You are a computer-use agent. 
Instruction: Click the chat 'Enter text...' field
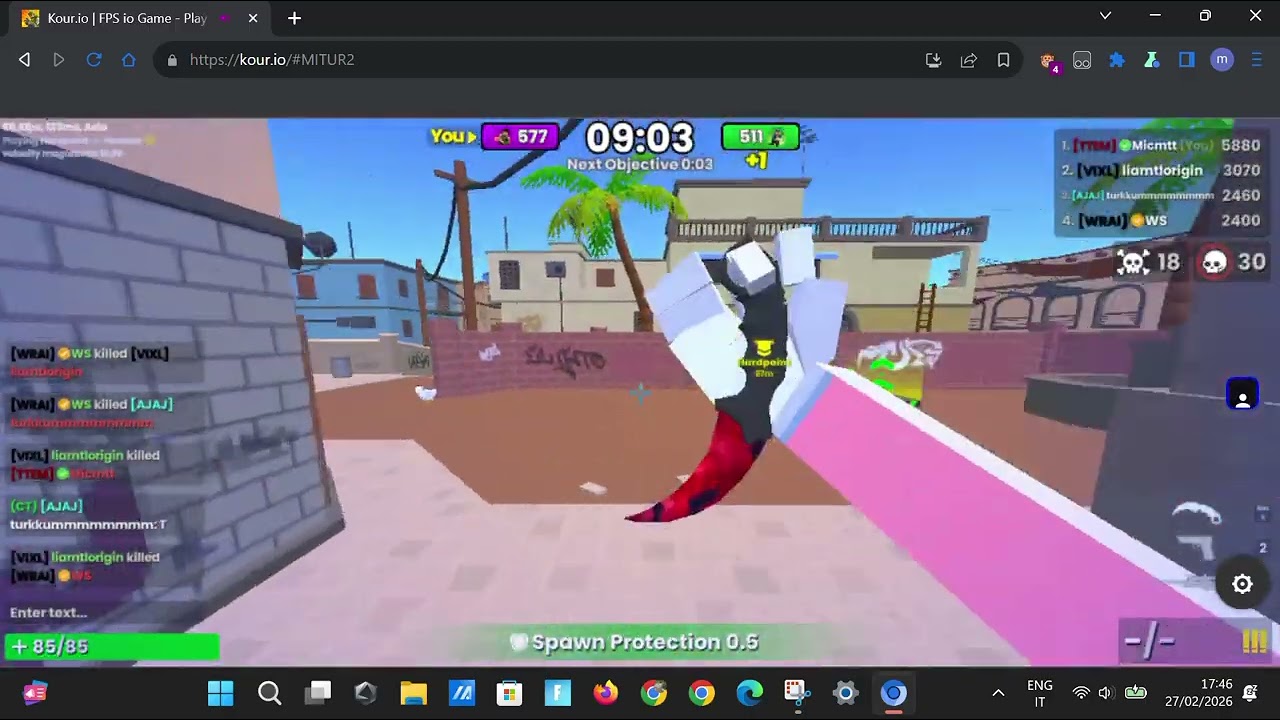(110, 612)
